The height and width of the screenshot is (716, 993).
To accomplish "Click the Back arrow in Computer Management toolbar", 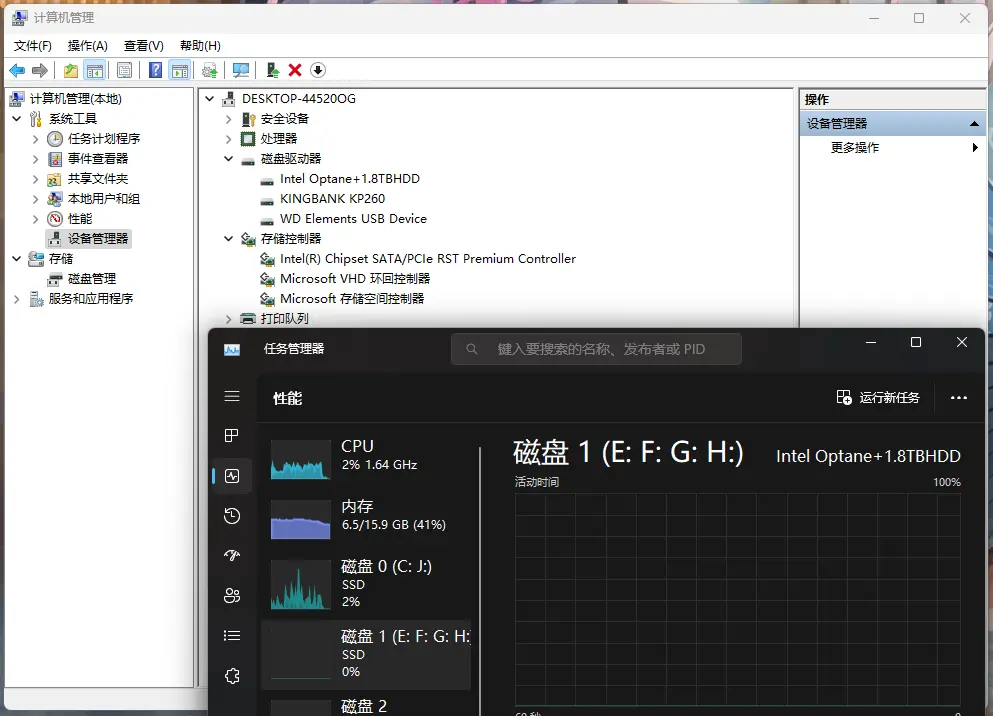I will tap(17, 70).
